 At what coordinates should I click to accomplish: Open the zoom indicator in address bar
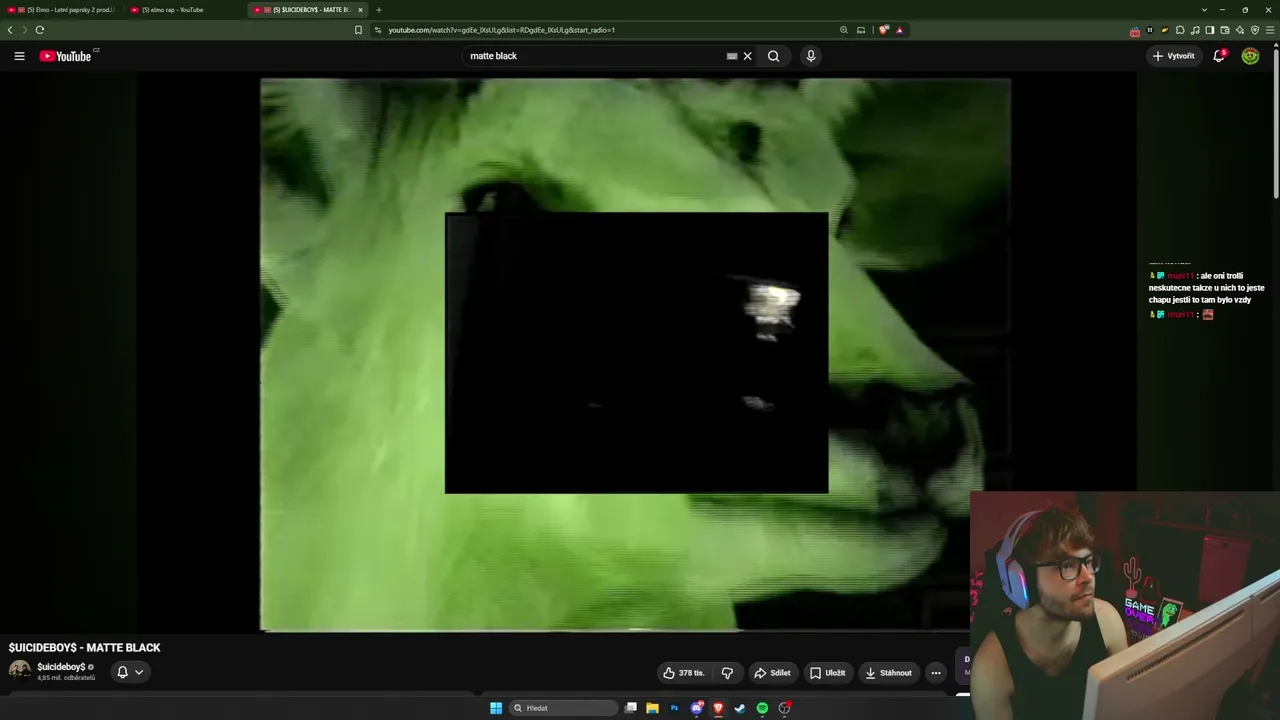coord(844,30)
